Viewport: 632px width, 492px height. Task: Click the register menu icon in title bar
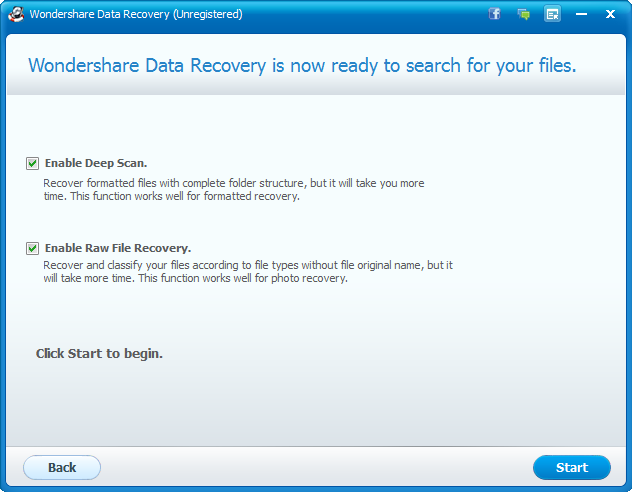(552, 14)
